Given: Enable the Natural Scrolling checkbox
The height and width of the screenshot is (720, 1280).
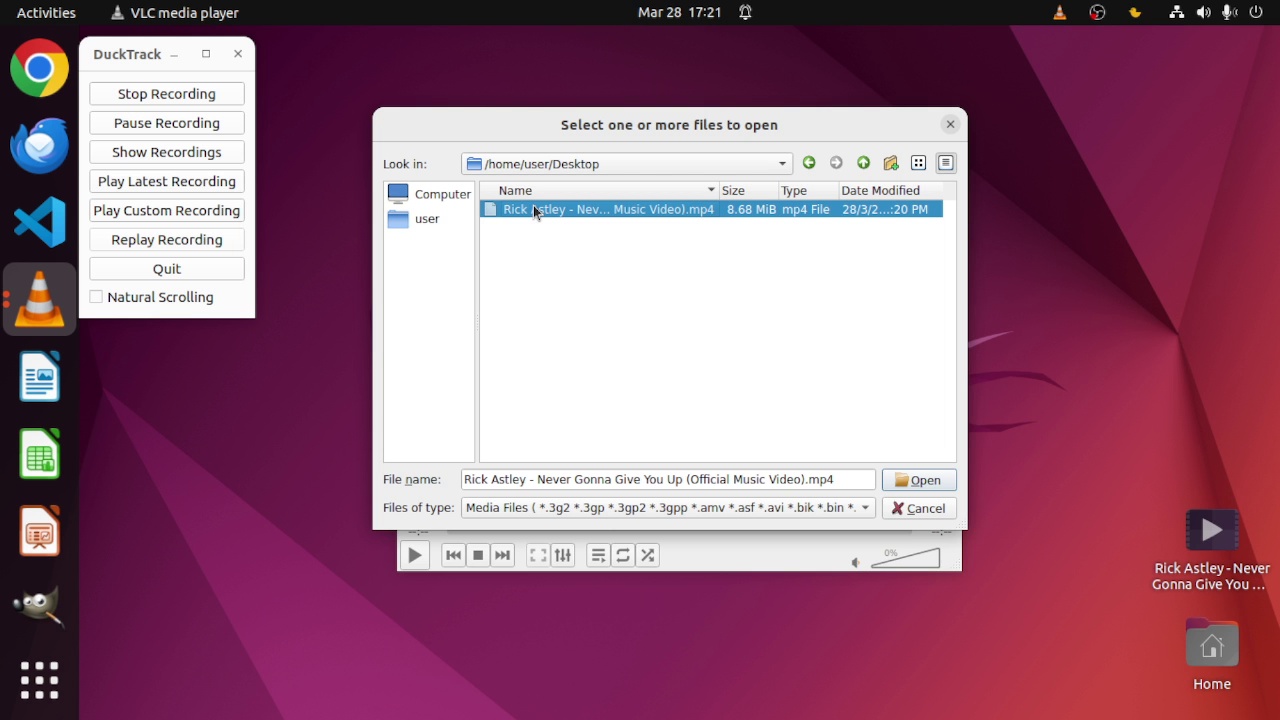Looking at the screenshot, I should (96, 297).
